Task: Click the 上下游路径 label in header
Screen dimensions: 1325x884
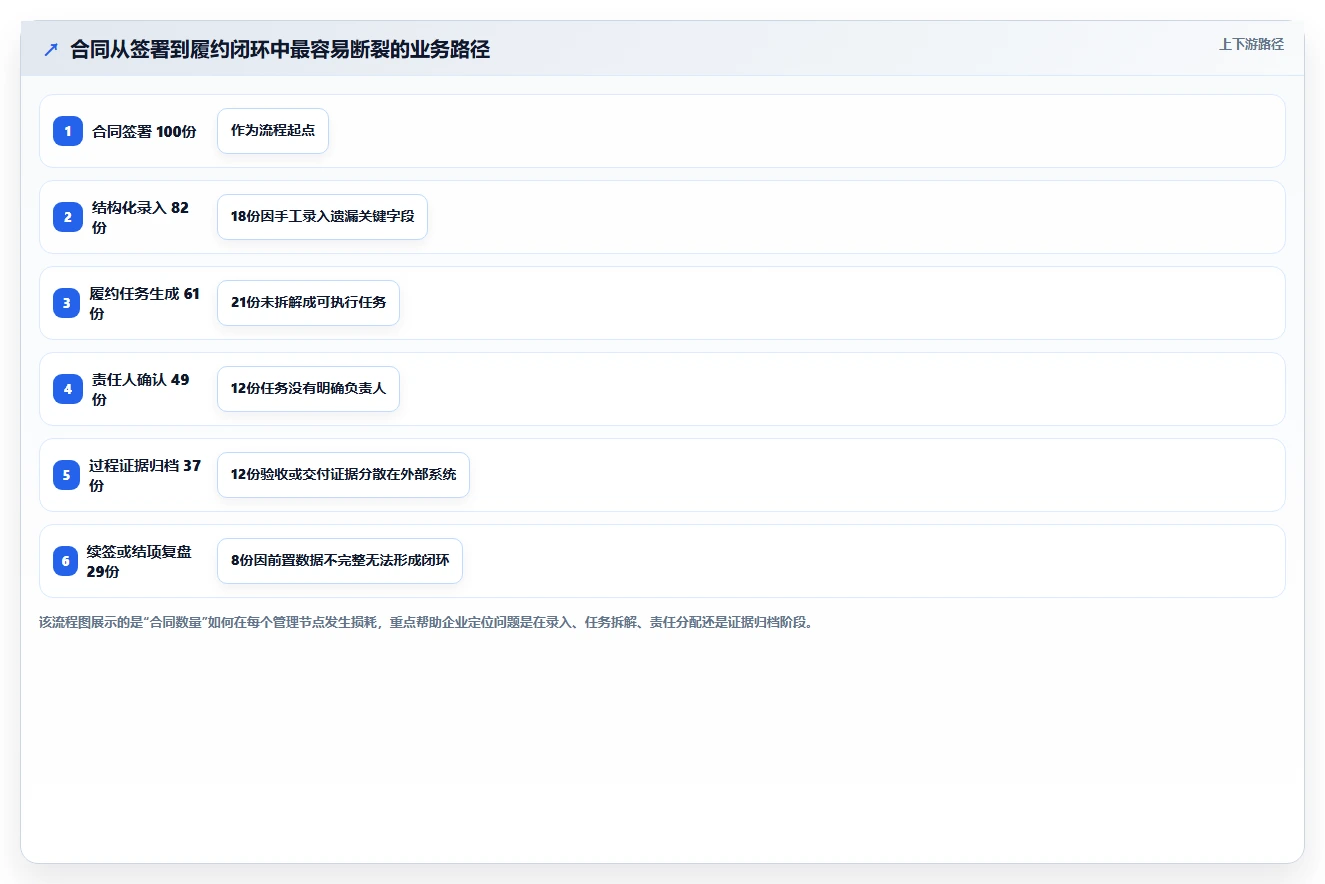Action: point(1251,44)
